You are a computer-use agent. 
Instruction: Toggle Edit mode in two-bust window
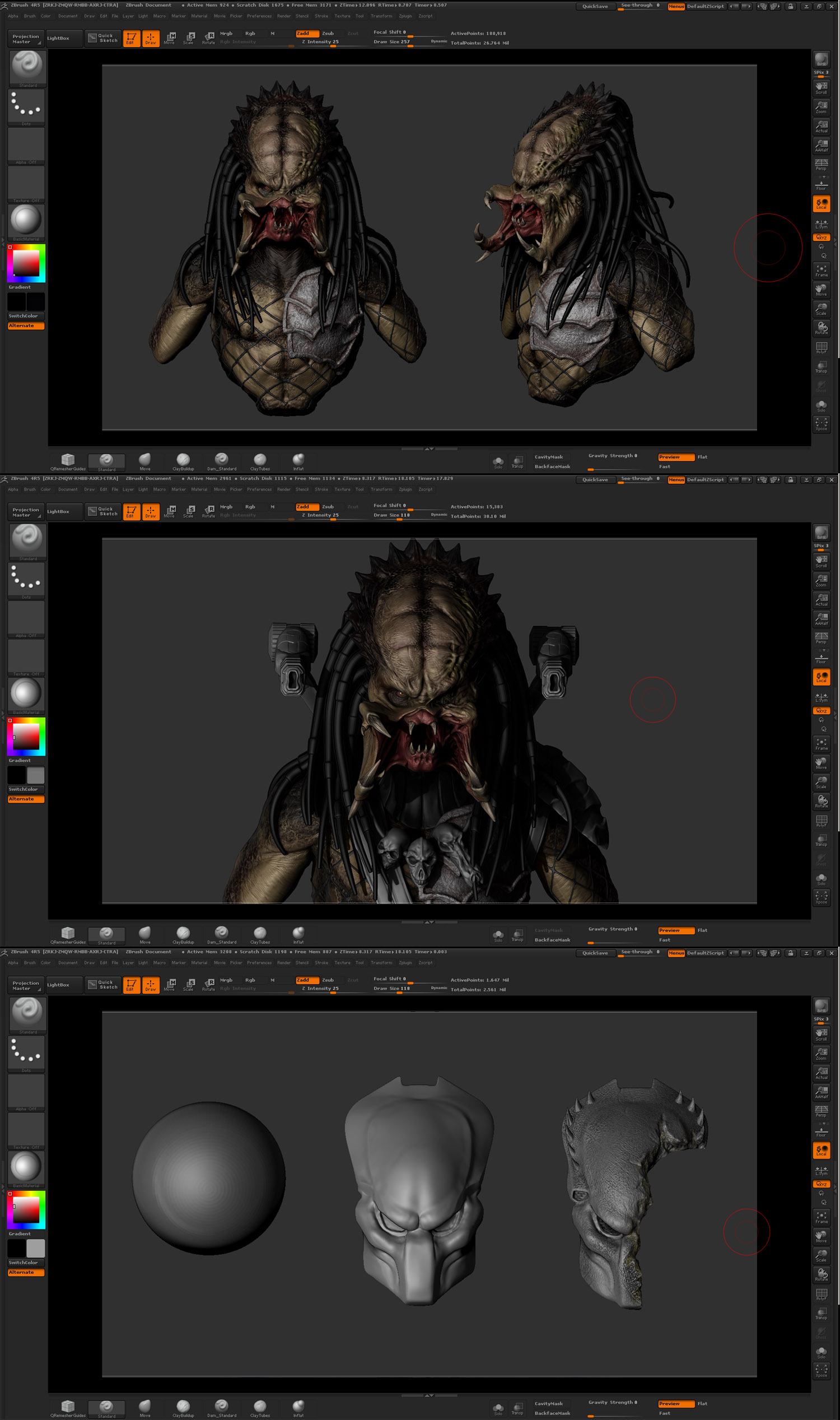point(130,38)
